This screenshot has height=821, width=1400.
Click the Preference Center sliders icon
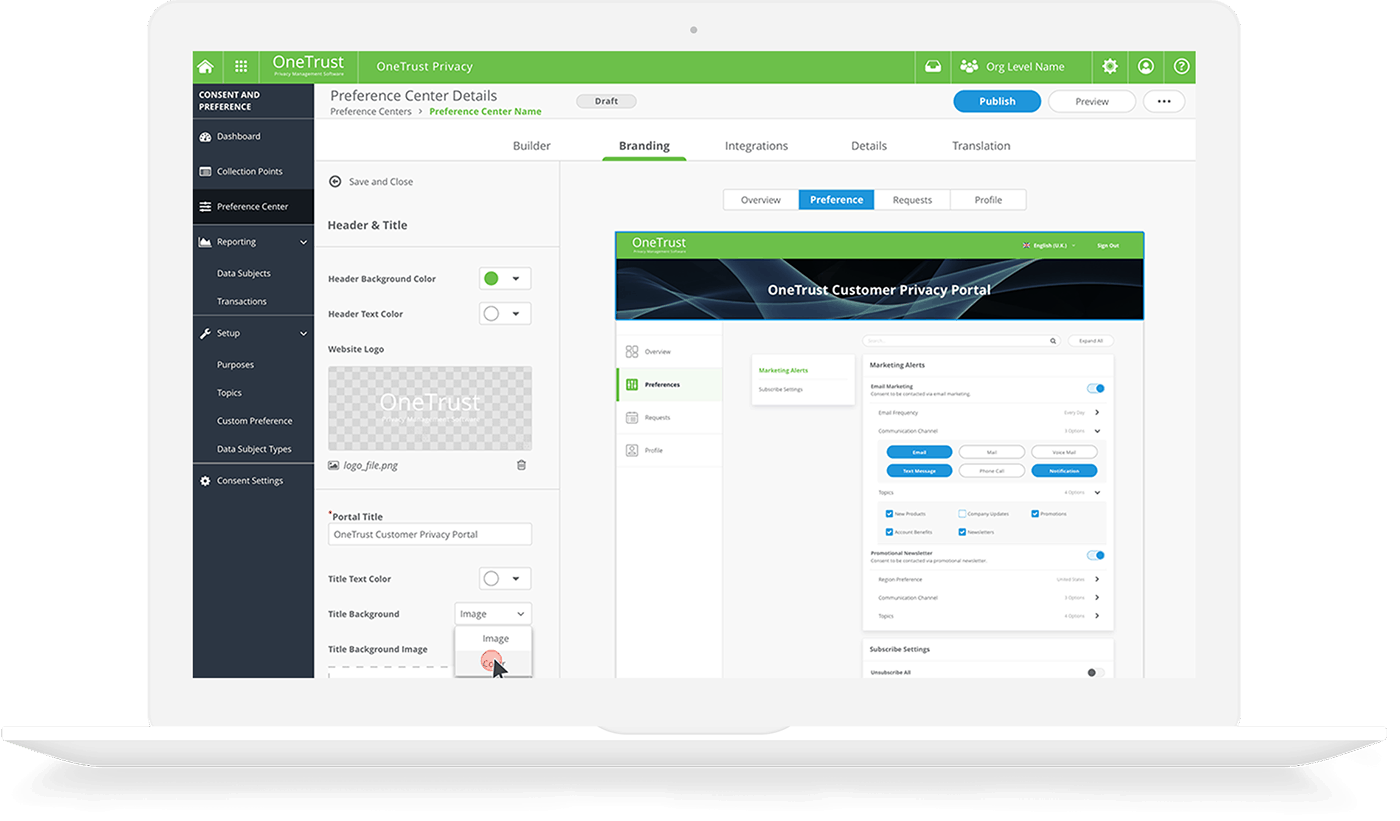point(205,207)
